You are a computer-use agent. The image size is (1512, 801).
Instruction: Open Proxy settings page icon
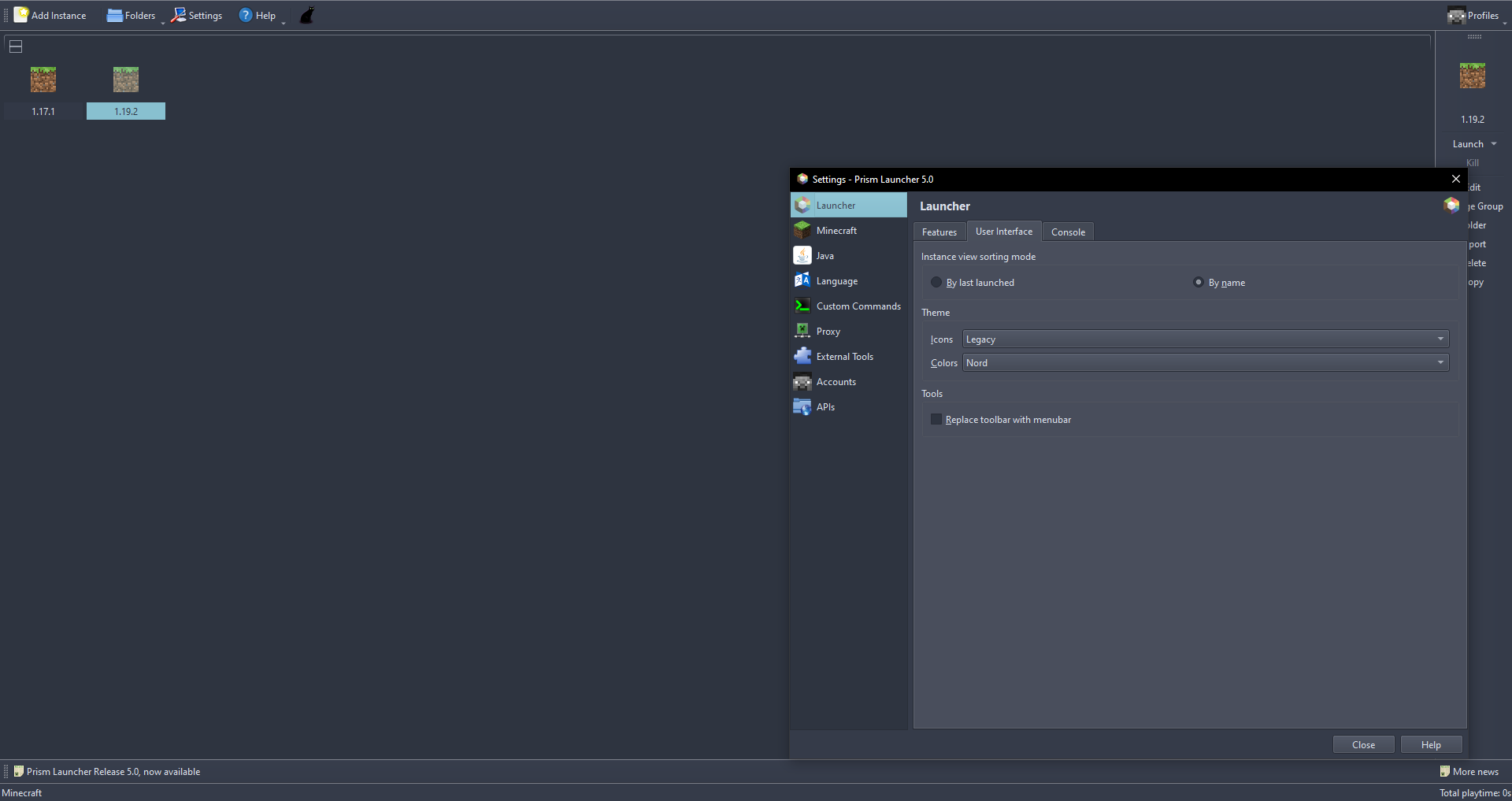[x=802, y=331]
